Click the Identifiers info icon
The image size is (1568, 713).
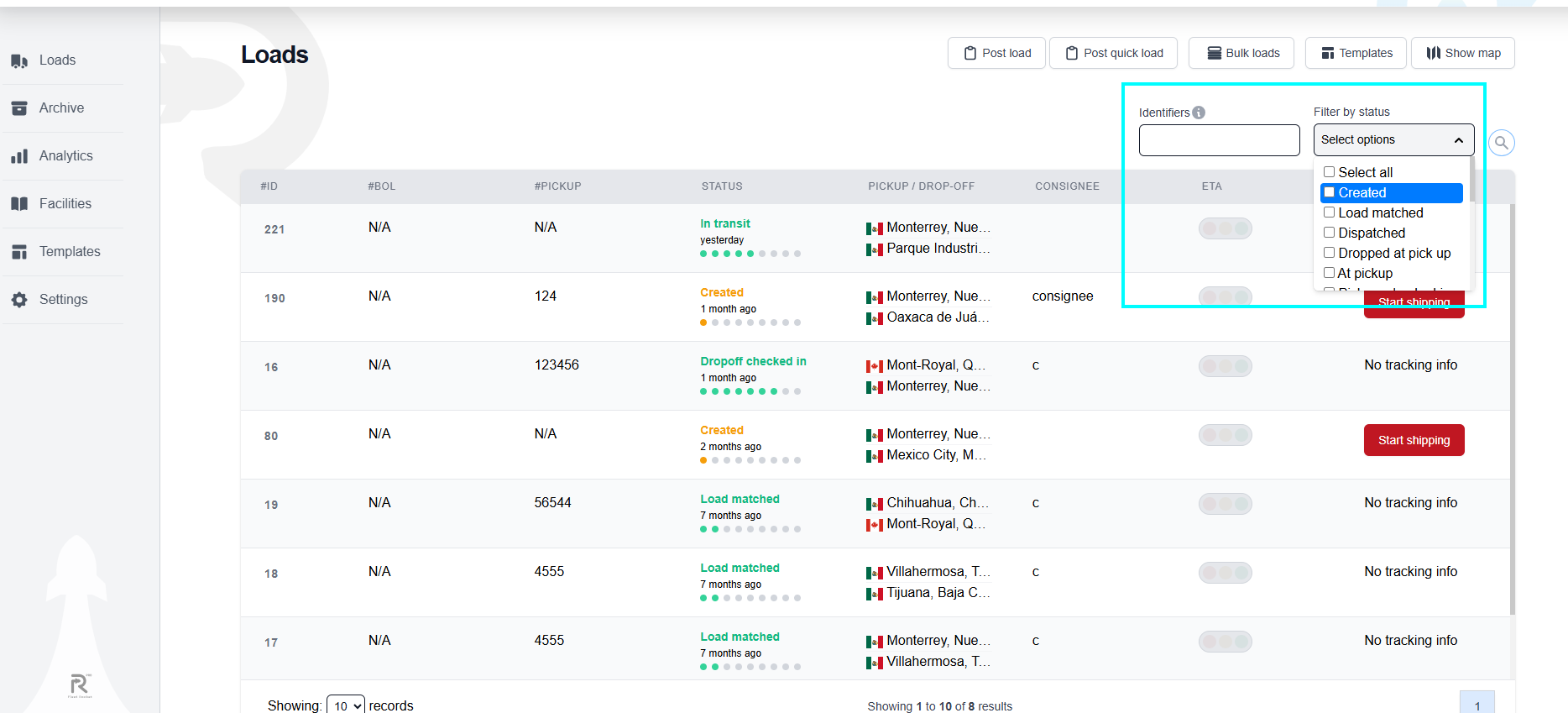pyautogui.click(x=1199, y=113)
